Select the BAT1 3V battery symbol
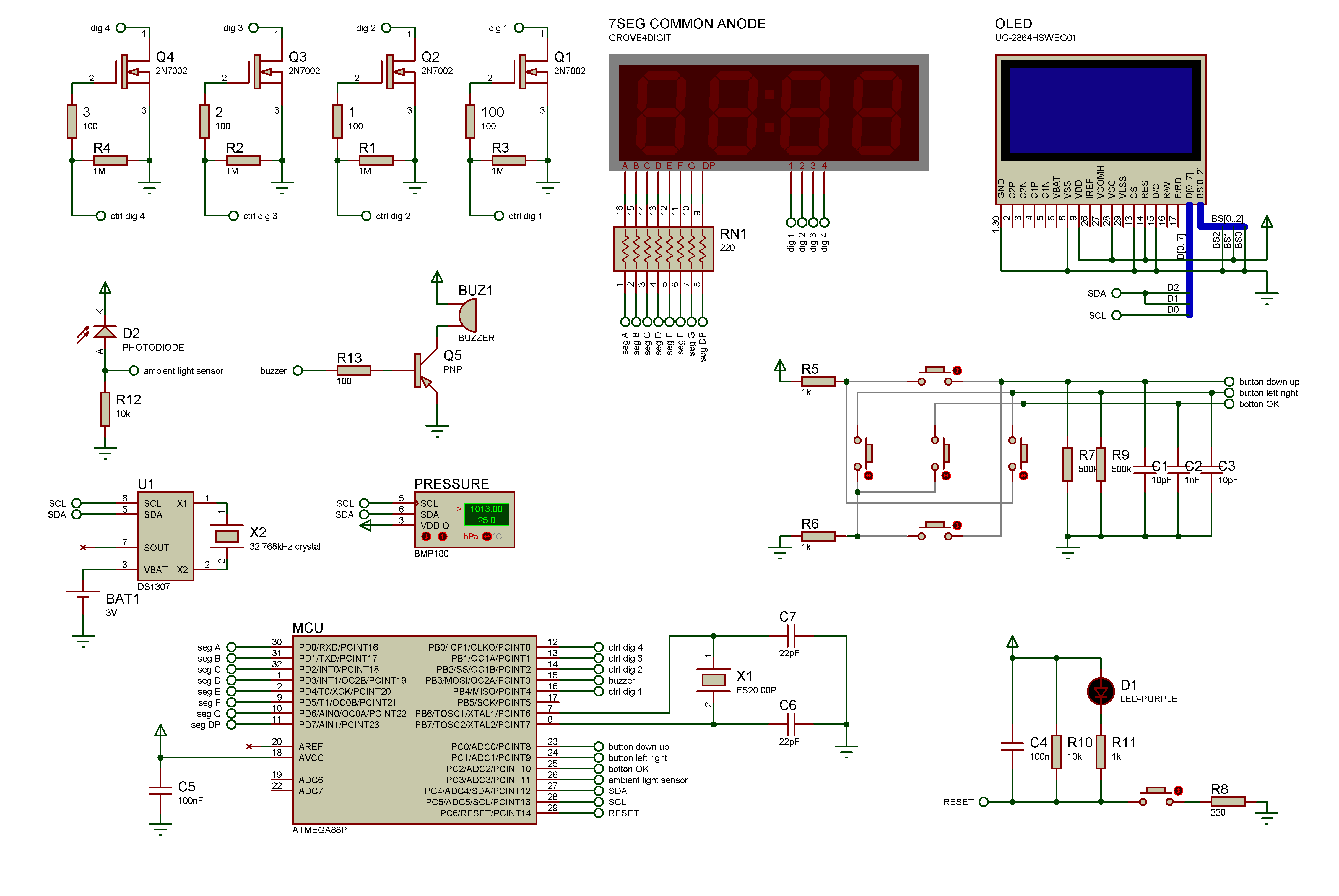The width and height of the screenshot is (1339, 896). (84, 595)
